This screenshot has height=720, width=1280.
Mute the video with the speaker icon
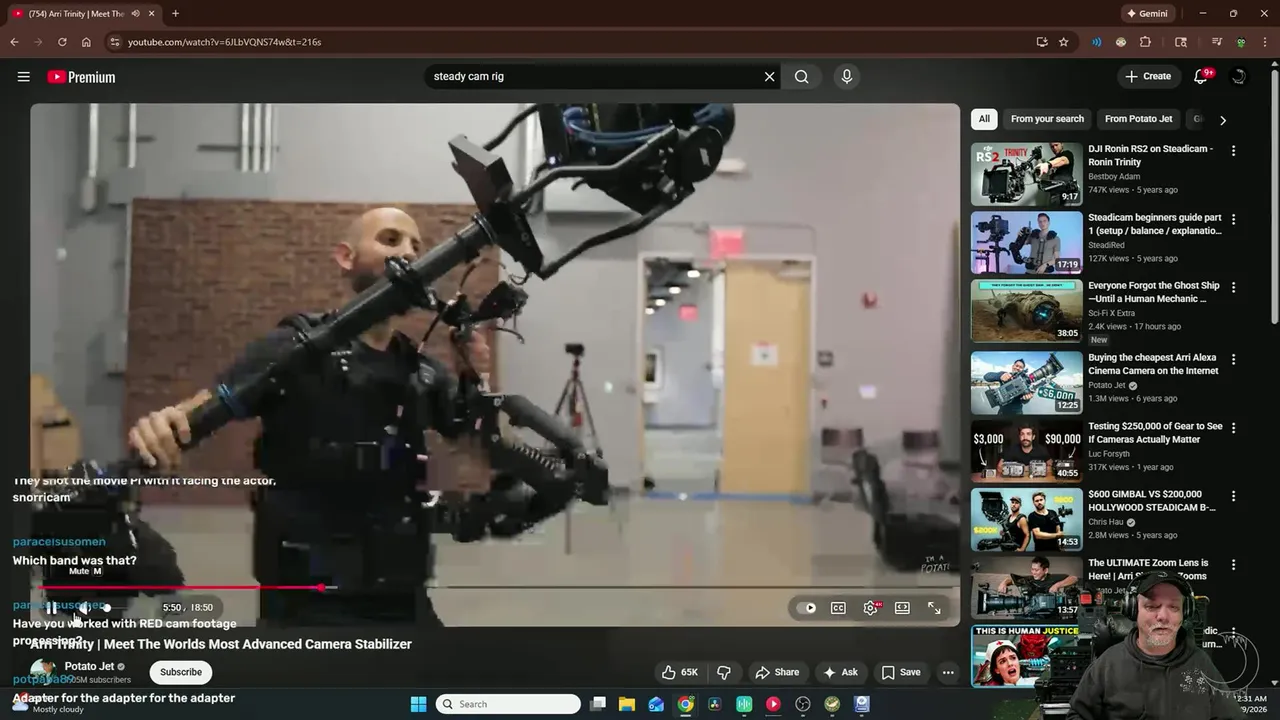pos(85,608)
